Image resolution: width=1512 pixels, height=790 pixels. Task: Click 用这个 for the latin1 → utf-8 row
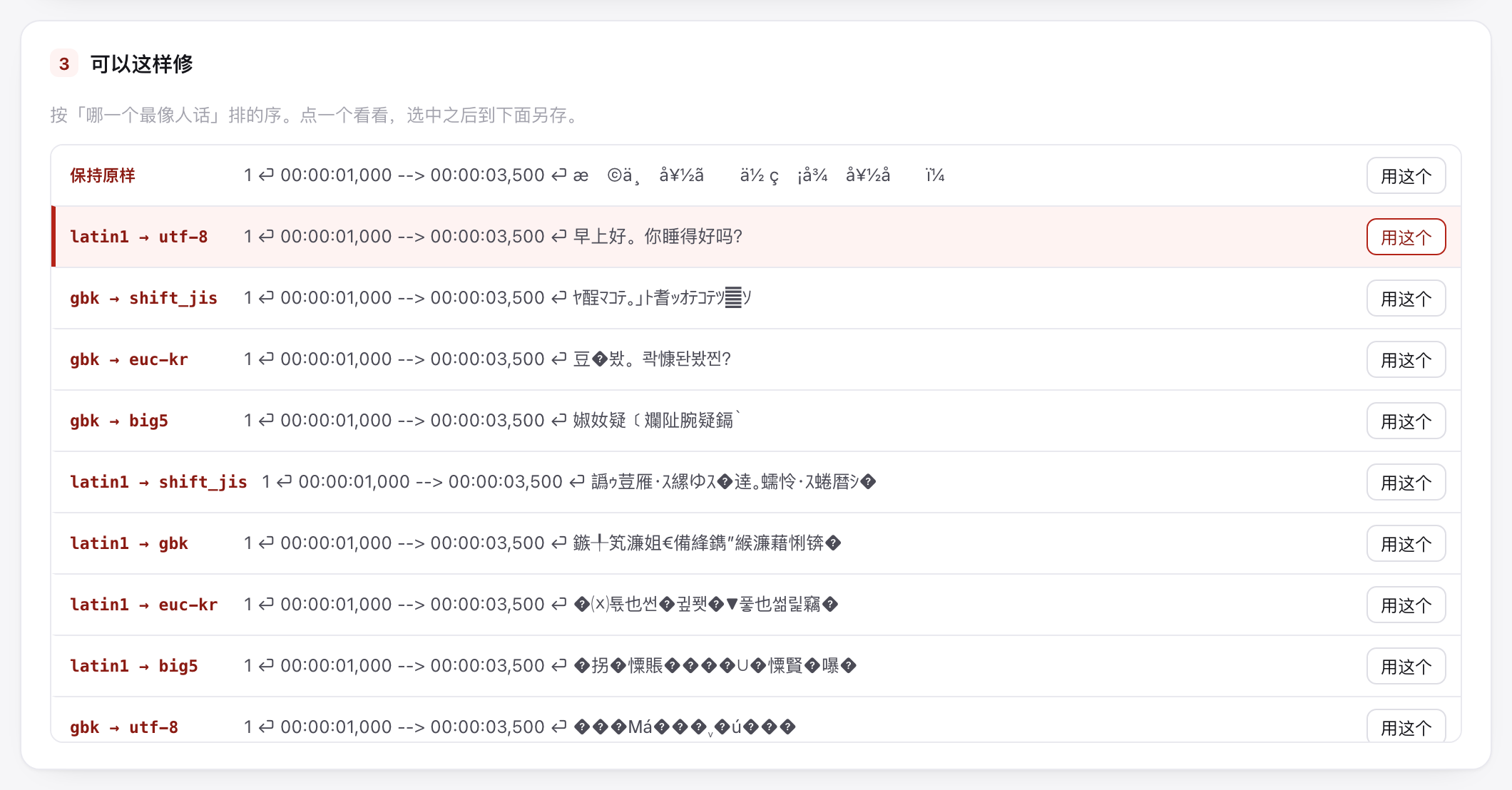point(1406,237)
